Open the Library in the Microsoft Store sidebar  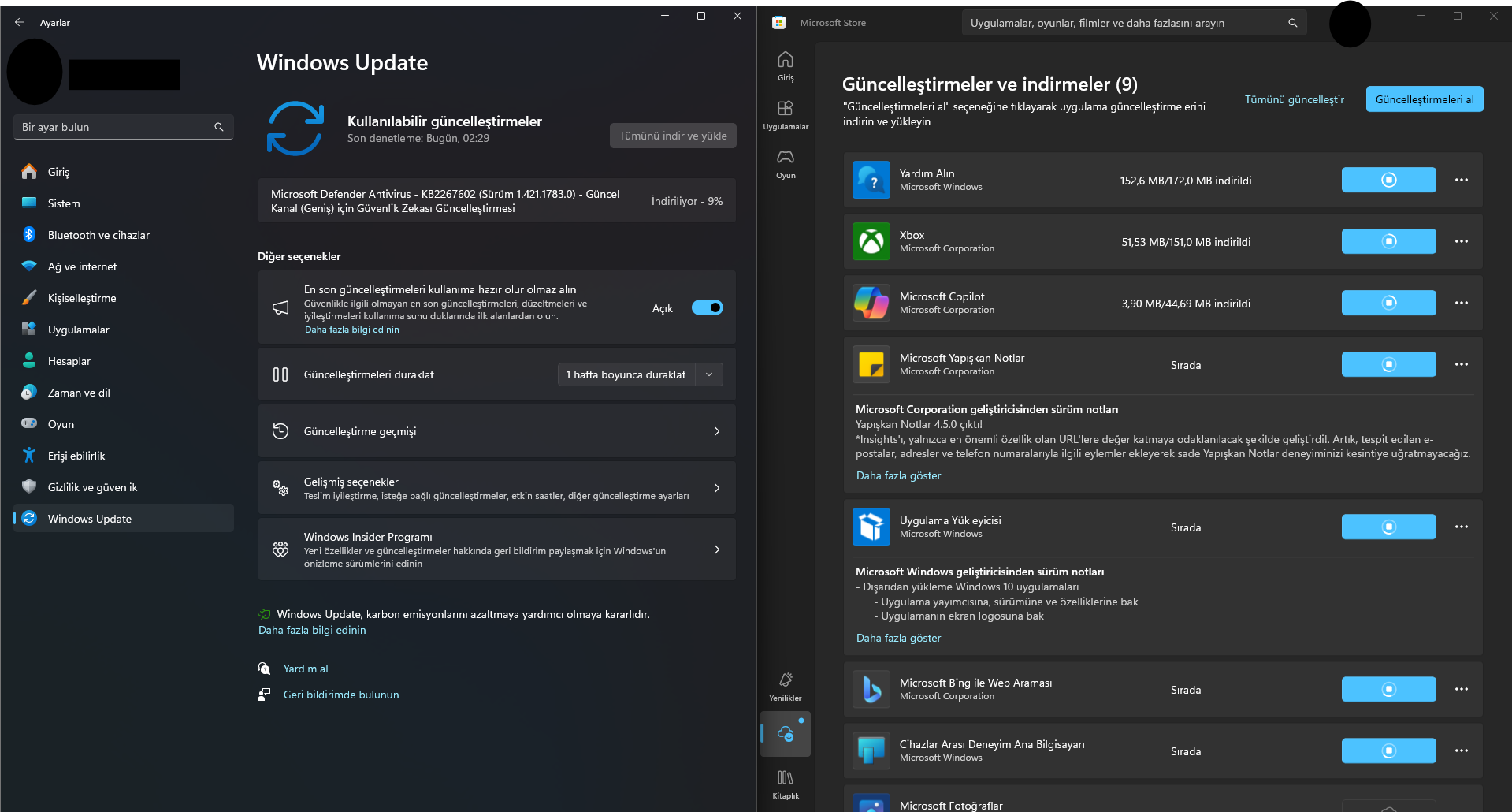pyautogui.click(x=786, y=784)
